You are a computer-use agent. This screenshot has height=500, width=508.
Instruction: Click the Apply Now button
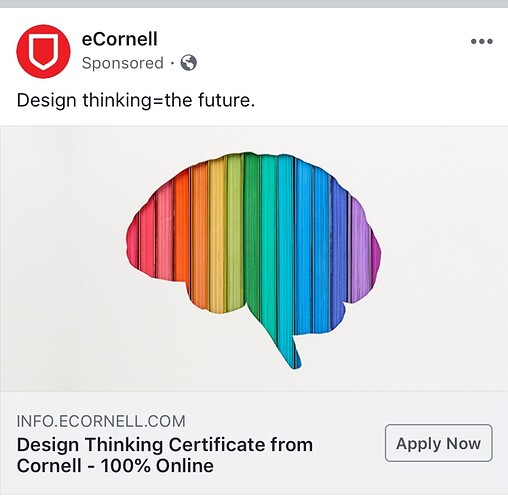tap(439, 443)
